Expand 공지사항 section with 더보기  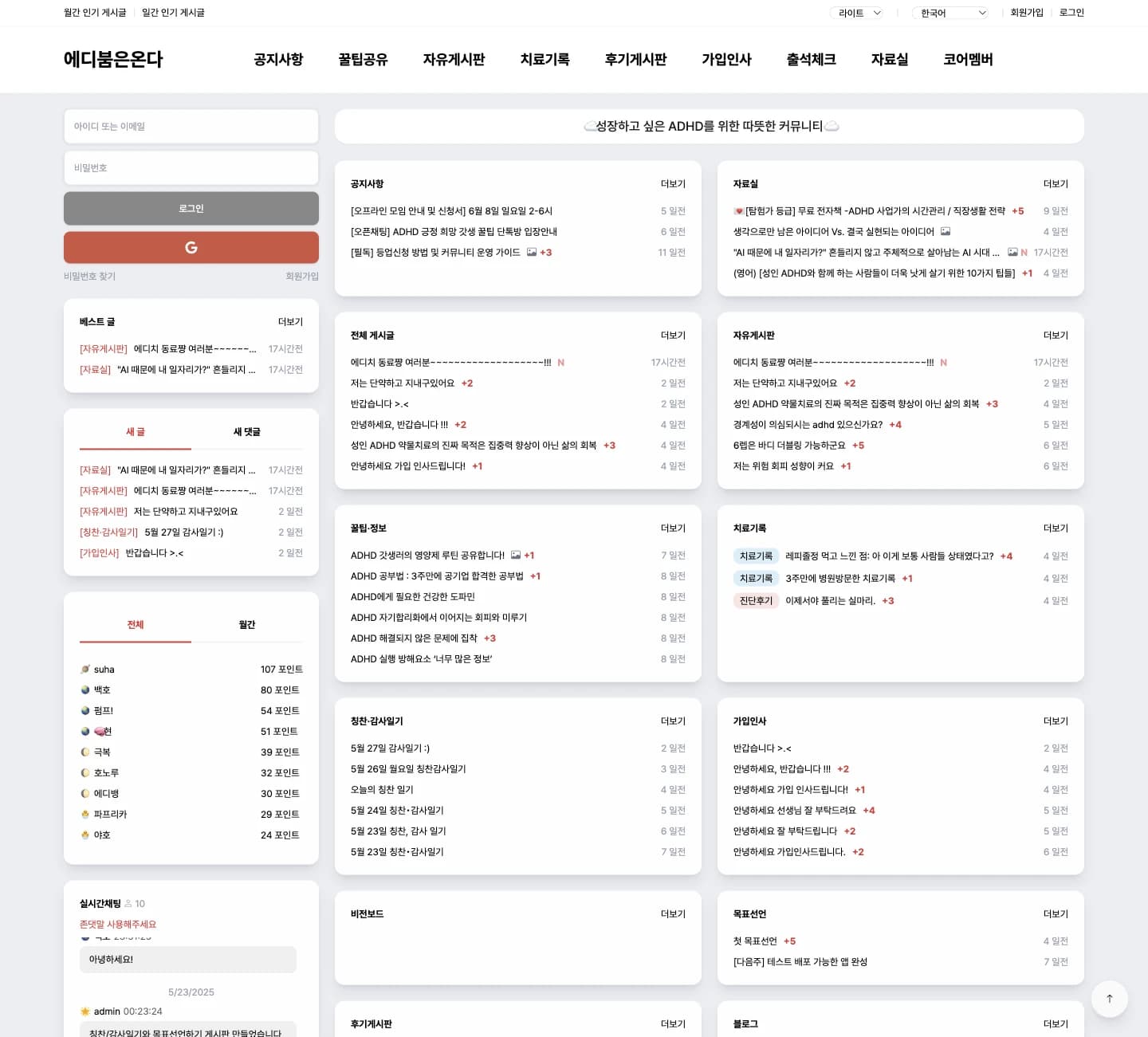coord(672,184)
